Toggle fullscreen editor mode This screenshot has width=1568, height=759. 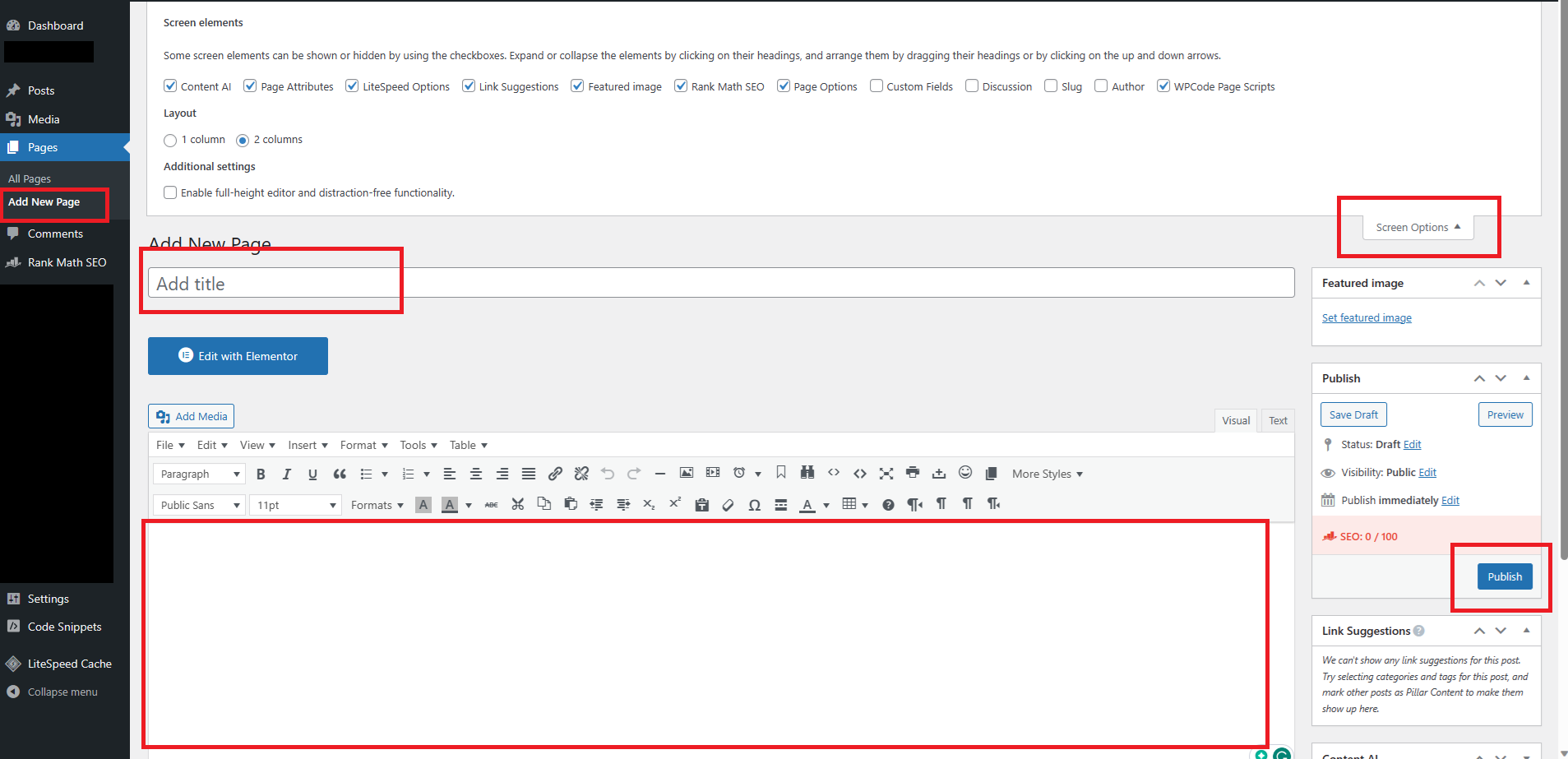pyautogui.click(x=886, y=473)
